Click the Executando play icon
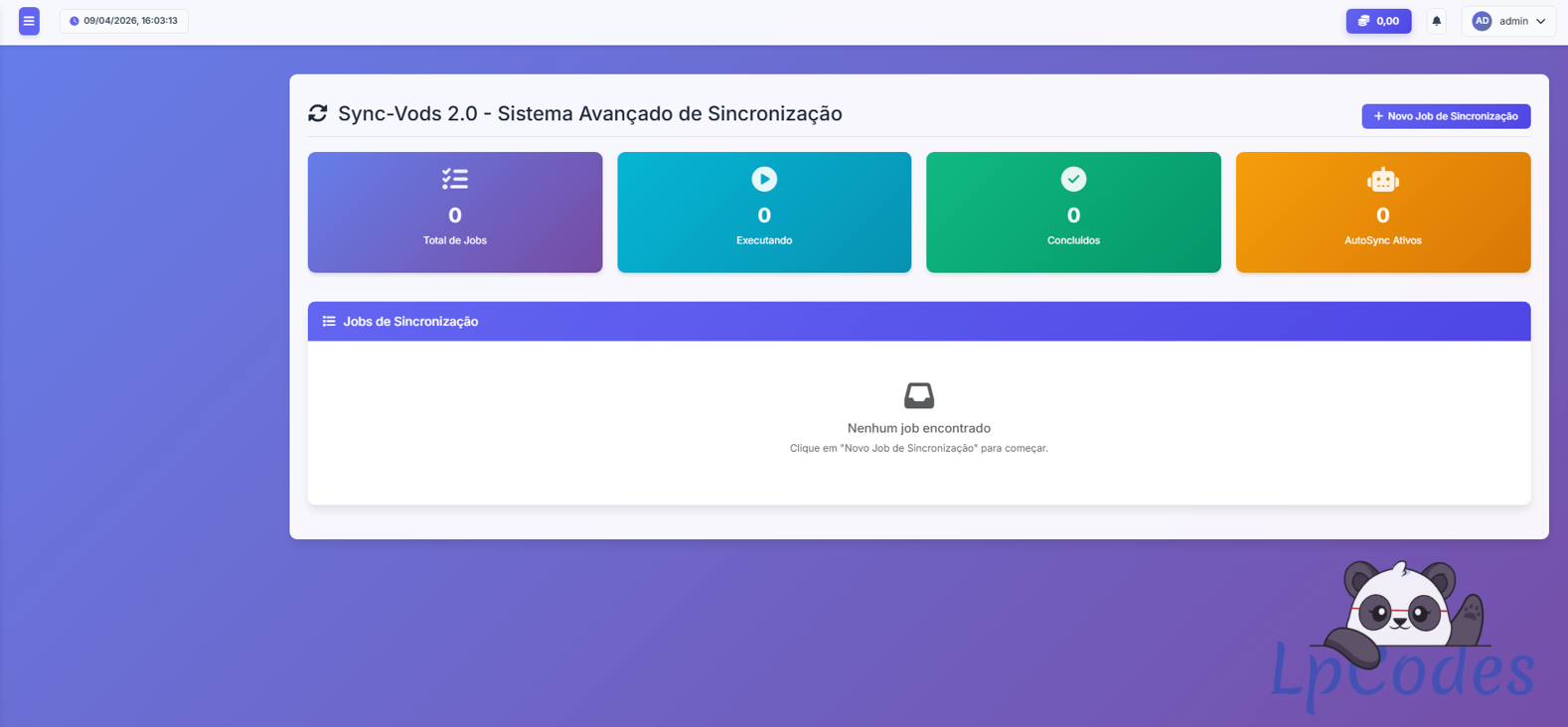1568x727 pixels. tap(764, 179)
